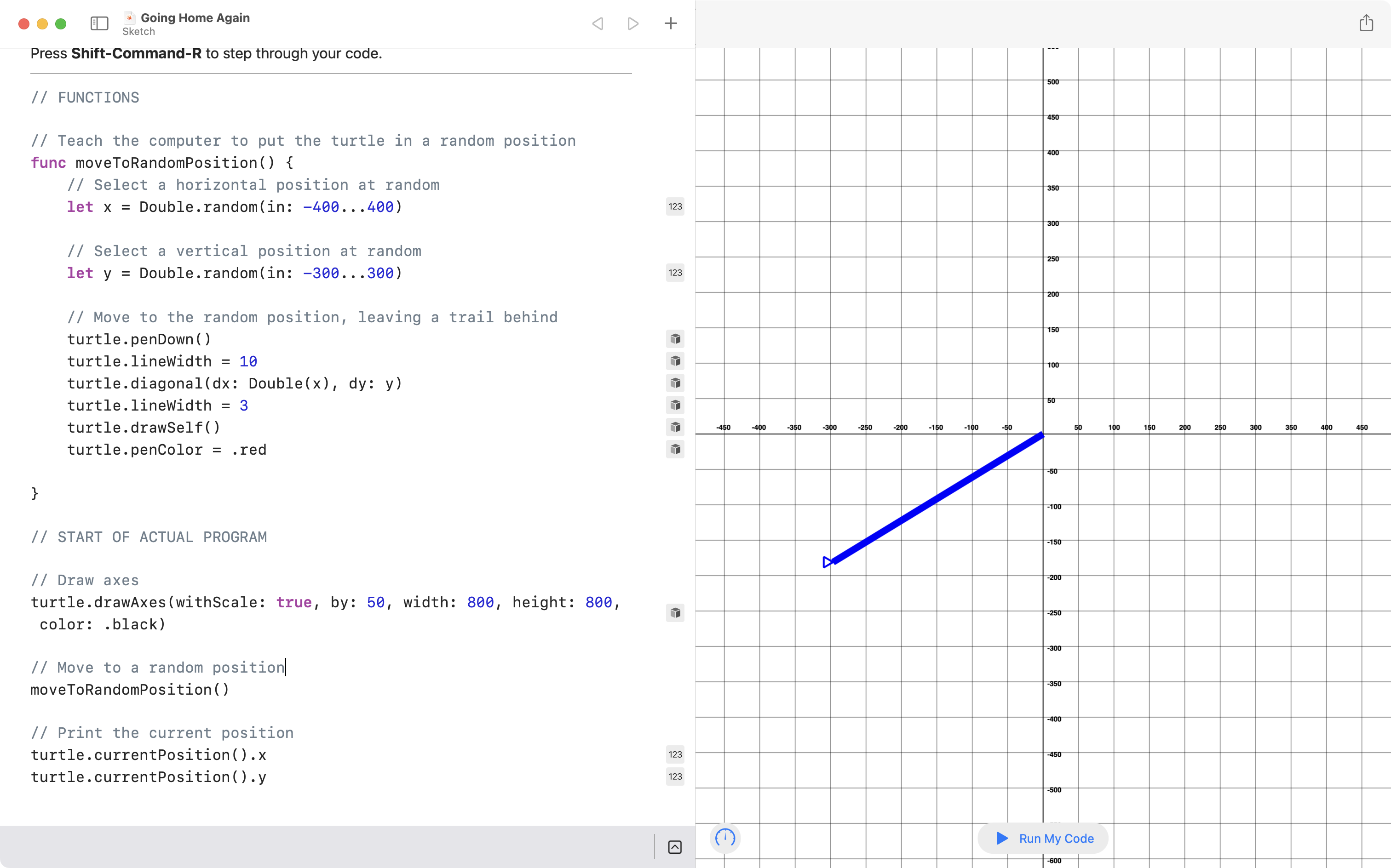
Task: Open the execution speed control
Action: [725, 838]
